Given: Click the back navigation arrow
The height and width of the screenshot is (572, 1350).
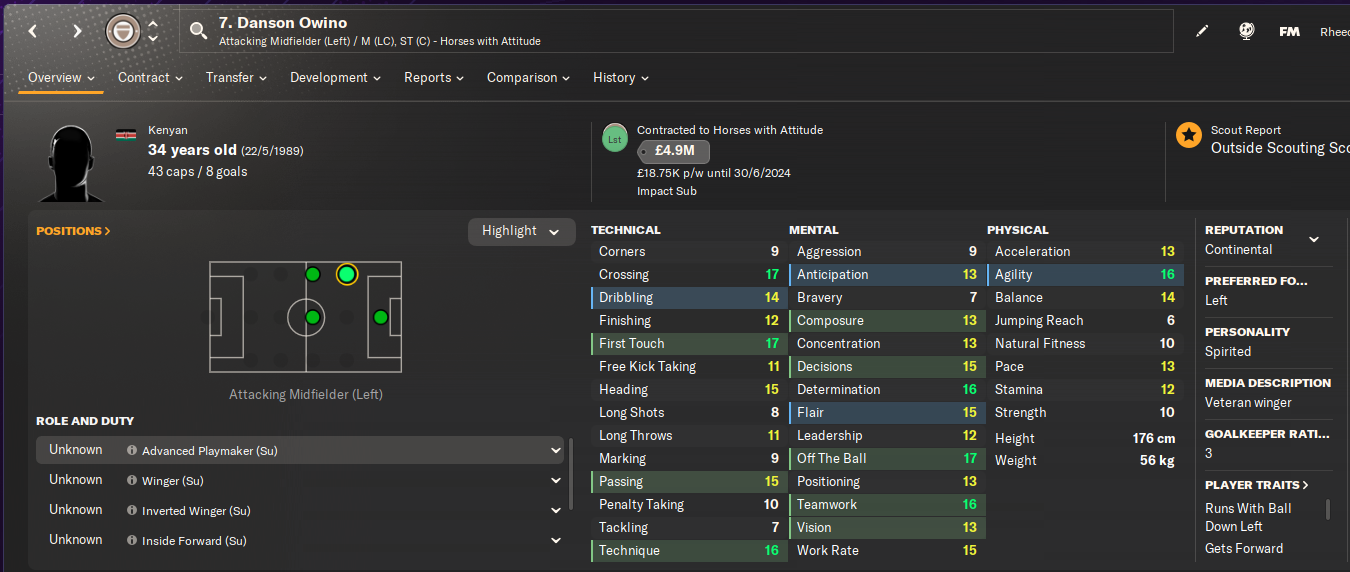Looking at the screenshot, I should click(x=33, y=31).
